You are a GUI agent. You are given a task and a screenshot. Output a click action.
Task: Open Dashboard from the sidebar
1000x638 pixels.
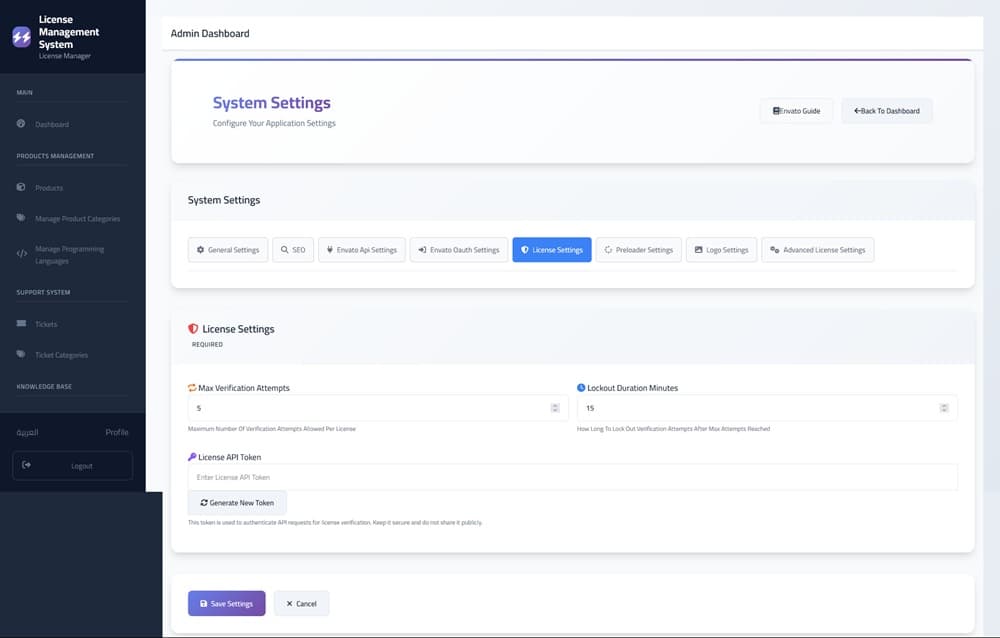pyautogui.click(x=52, y=125)
